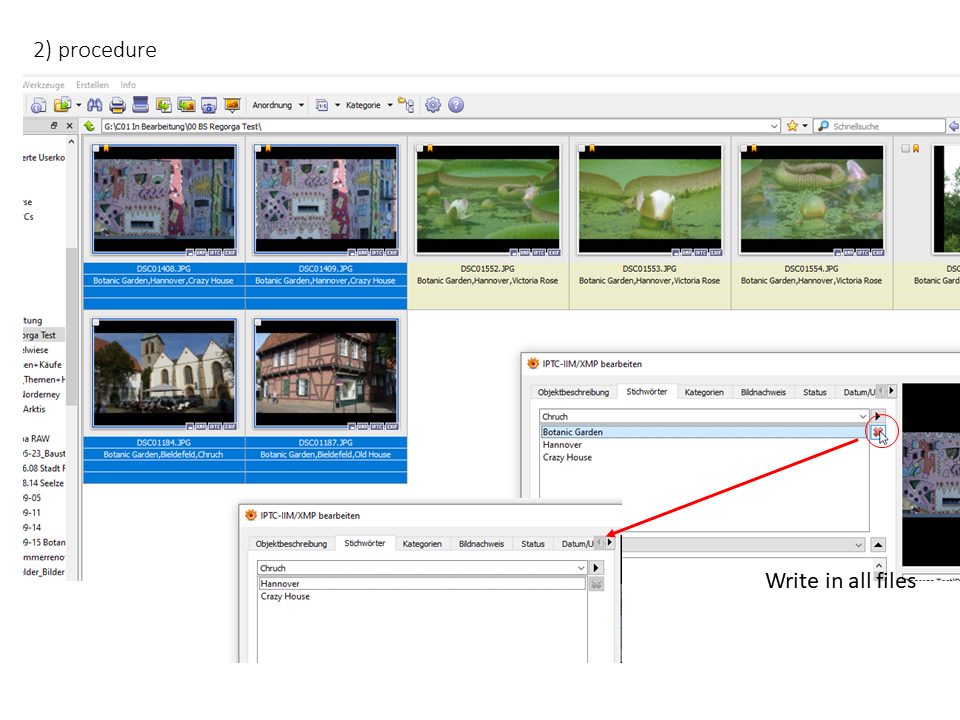Tick the checkbox on DSC01184.JPG thumbnail

(95, 323)
